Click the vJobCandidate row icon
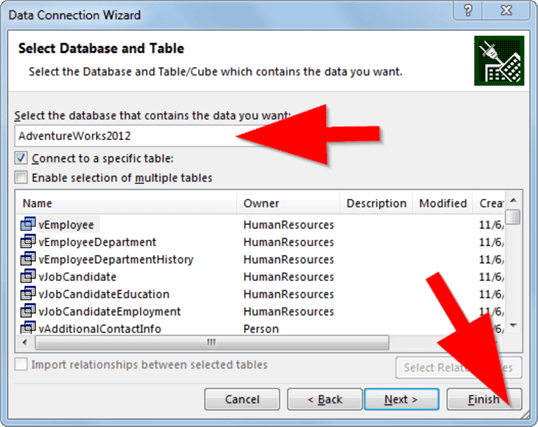The height and width of the screenshot is (427, 538). [x=28, y=276]
